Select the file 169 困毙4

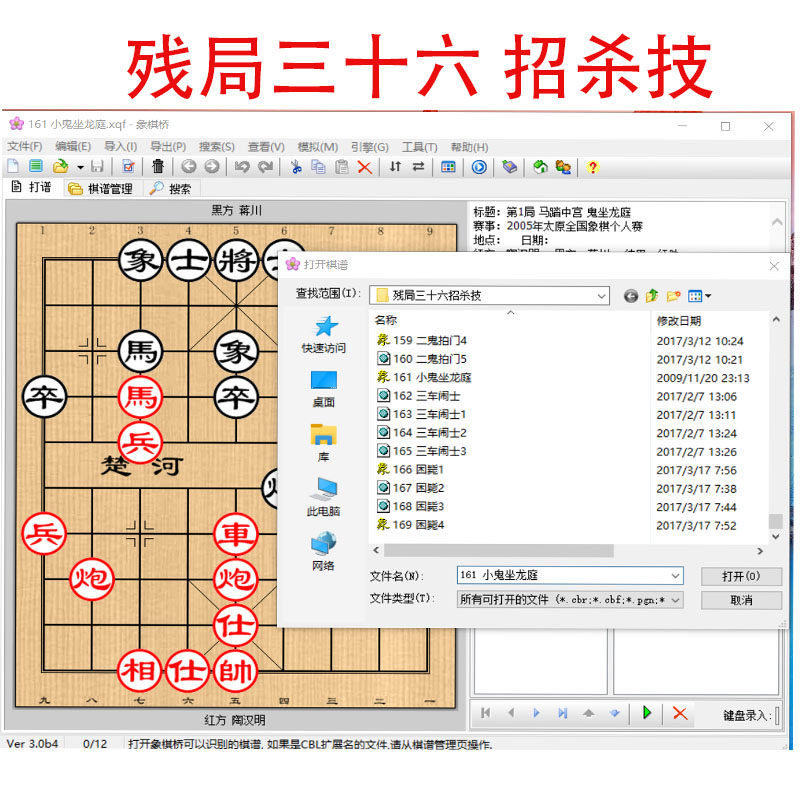coord(410,524)
